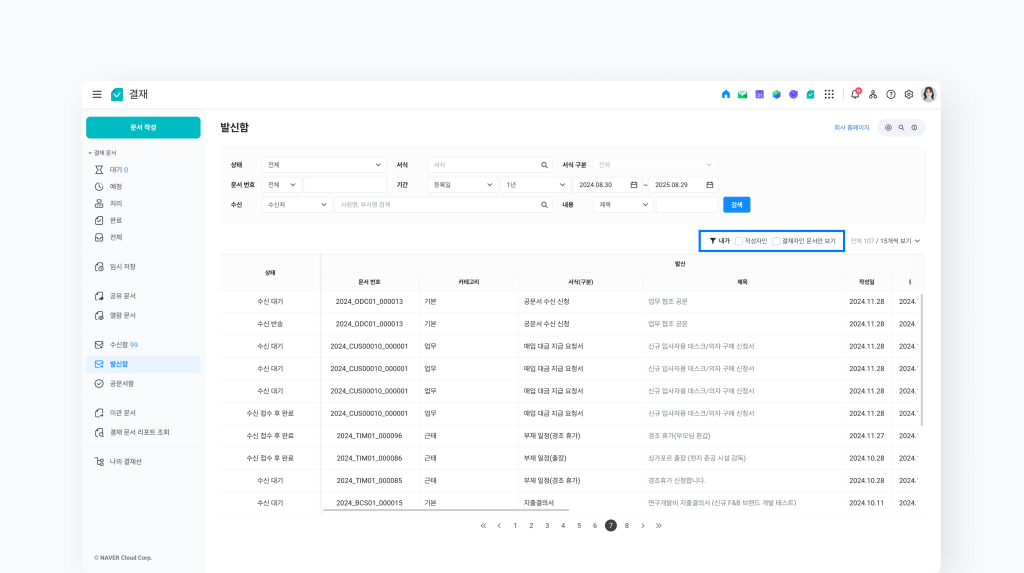The width and height of the screenshot is (1024, 573).
Task: Click the help question mark icon
Action: pyautogui.click(x=890, y=94)
